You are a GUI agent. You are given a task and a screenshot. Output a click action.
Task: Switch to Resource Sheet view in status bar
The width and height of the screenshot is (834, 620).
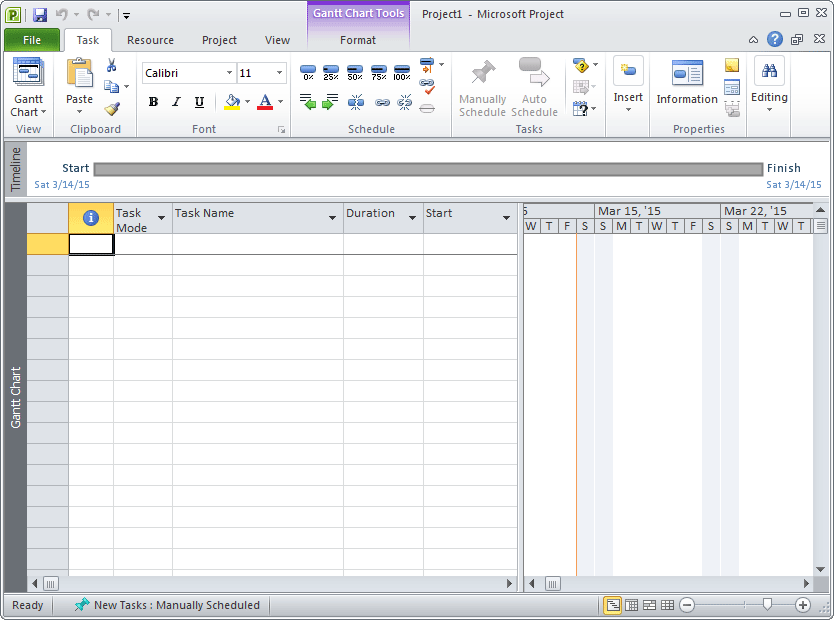point(668,605)
